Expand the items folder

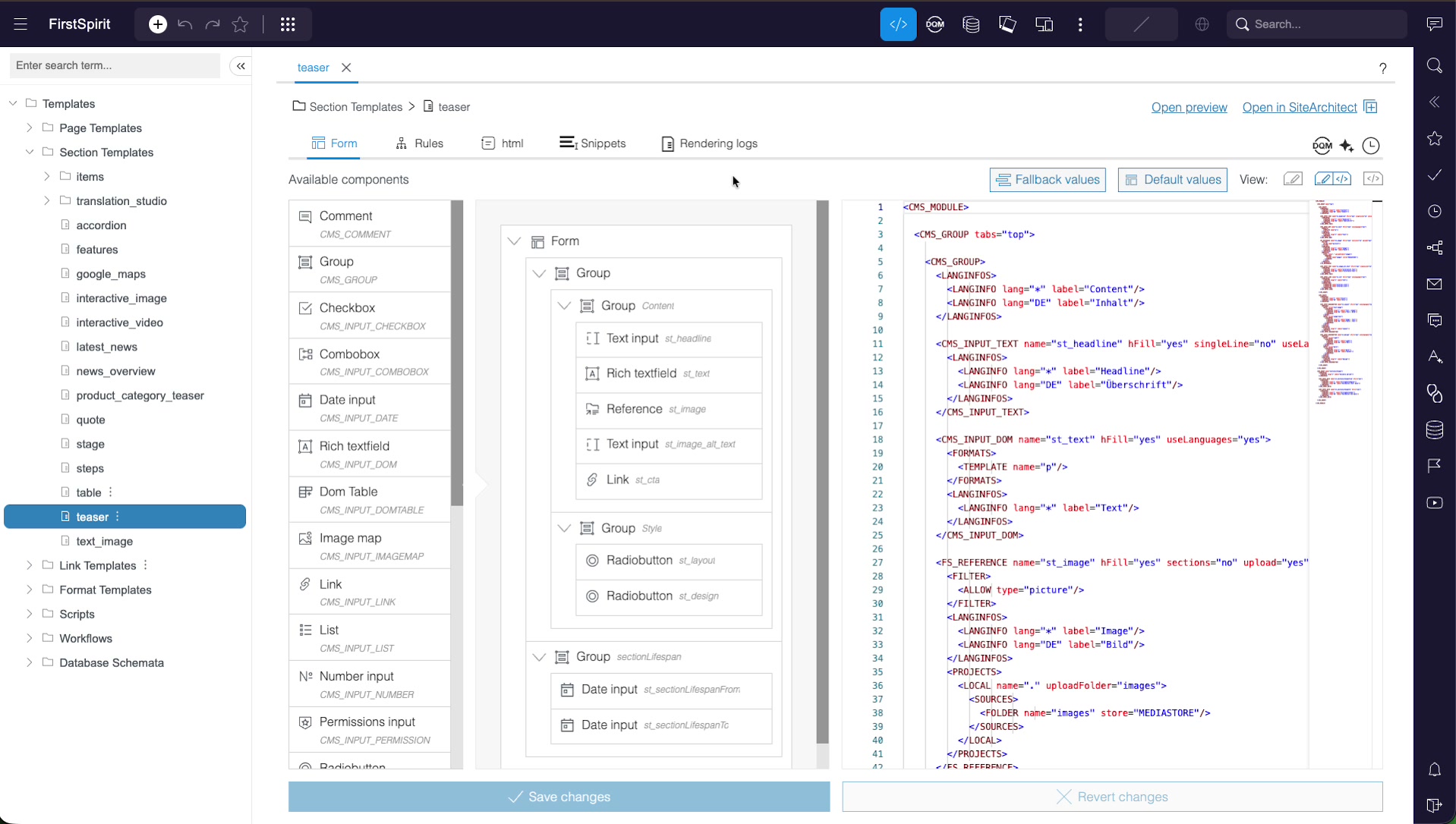pos(46,176)
